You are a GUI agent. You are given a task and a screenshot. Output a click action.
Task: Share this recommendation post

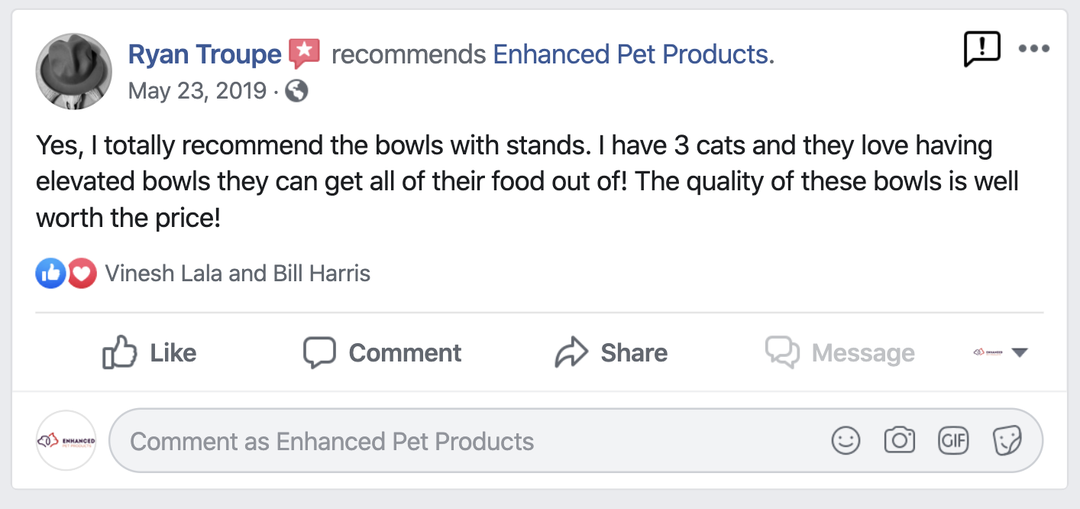pos(611,353)
